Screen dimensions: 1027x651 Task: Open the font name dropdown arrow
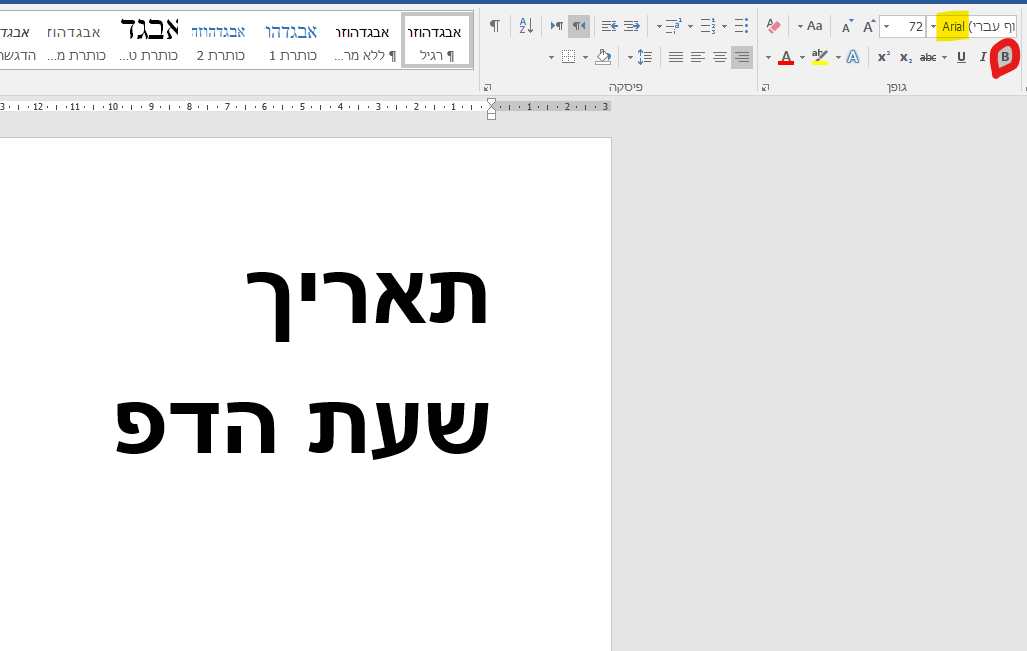(x=933, y=27)
